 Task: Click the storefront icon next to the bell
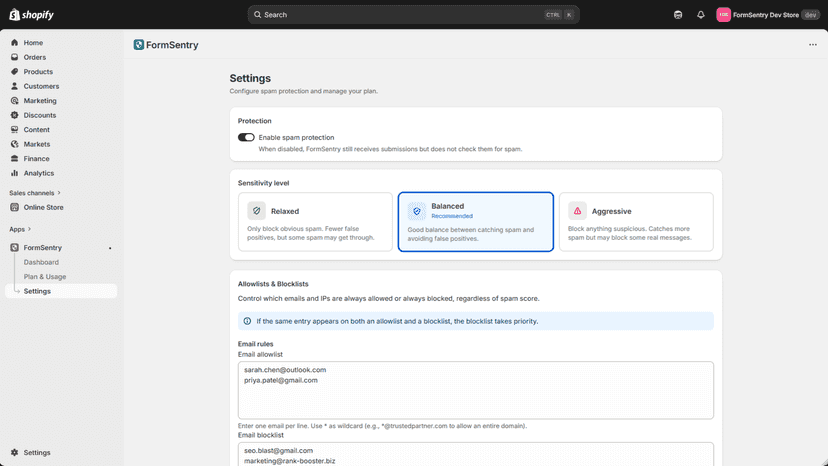[x=678, y=15]
